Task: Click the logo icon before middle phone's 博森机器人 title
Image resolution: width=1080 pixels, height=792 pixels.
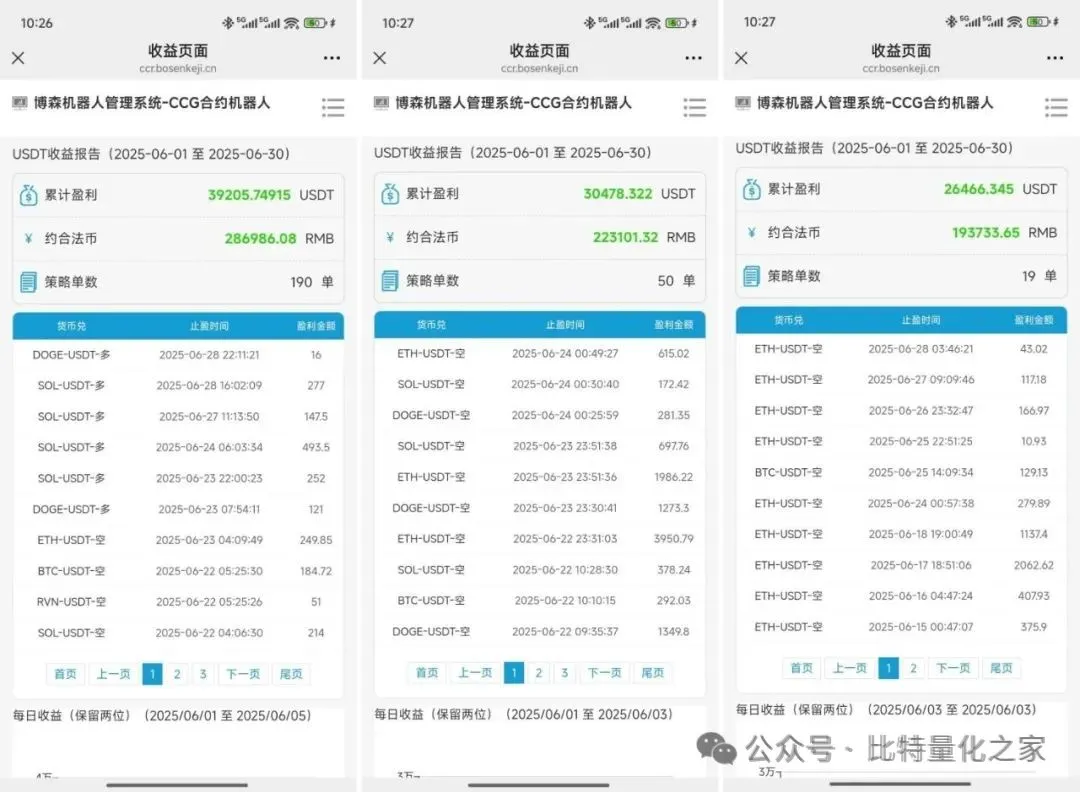Action: 382,103
